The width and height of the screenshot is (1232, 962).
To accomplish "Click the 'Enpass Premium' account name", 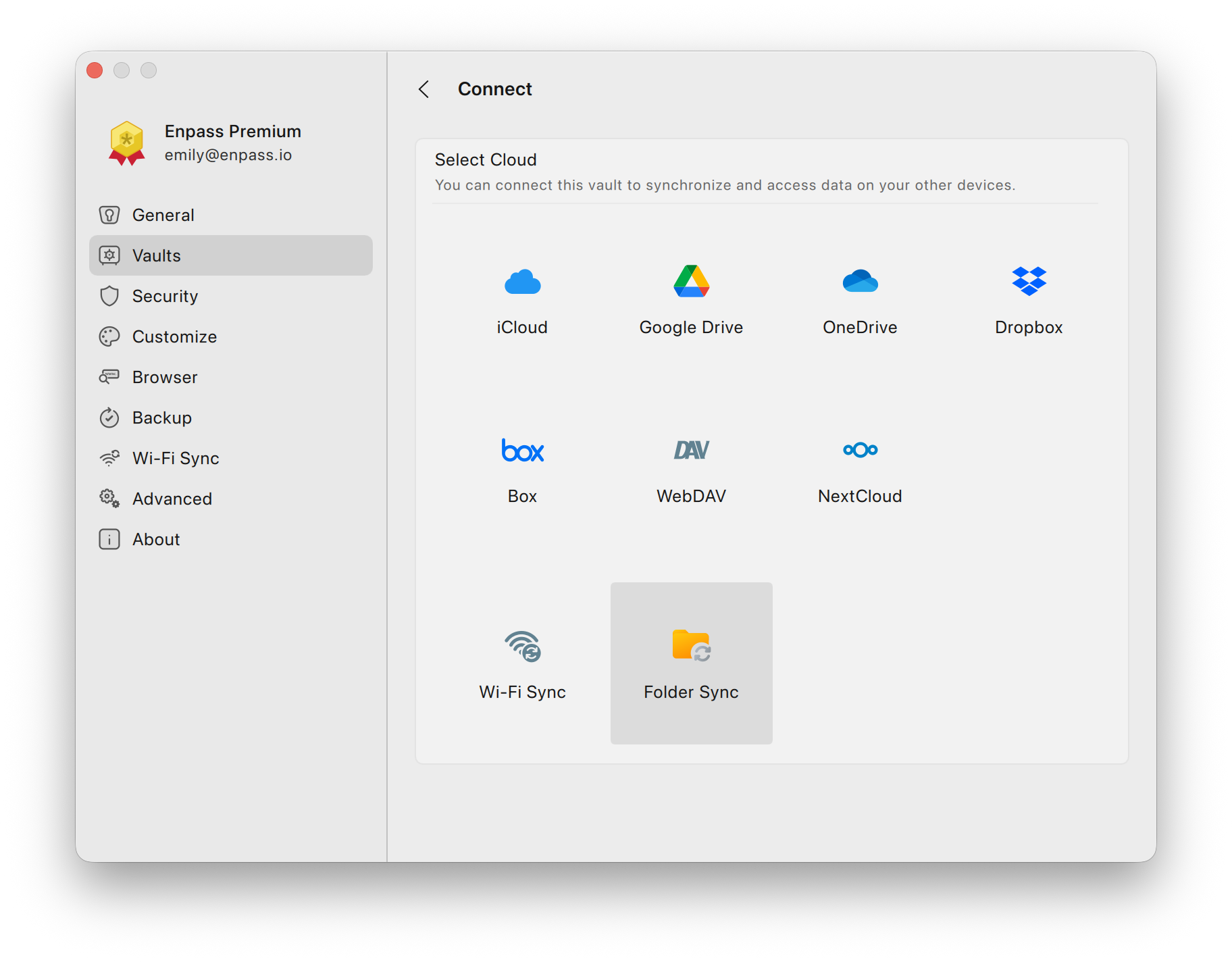I will 233,131.
